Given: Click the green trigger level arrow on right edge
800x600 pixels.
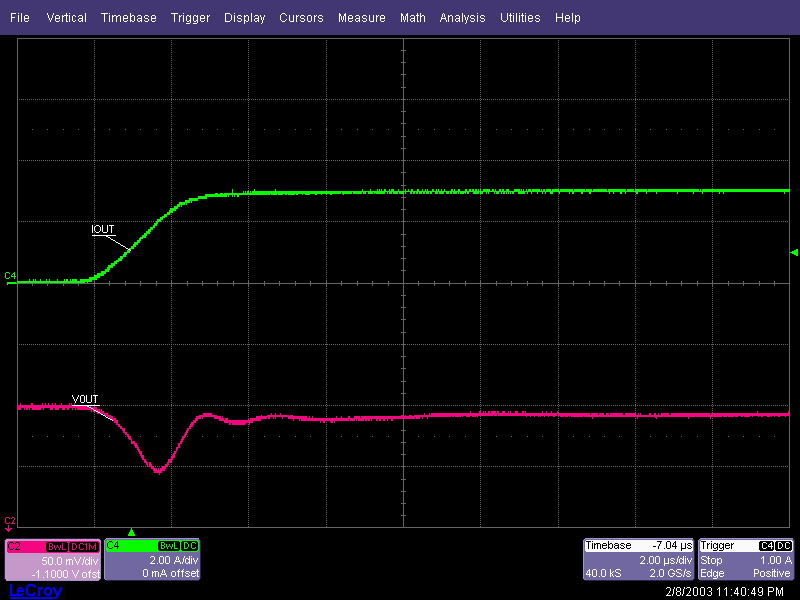Looking at the screenshot, I should point(794,252).
